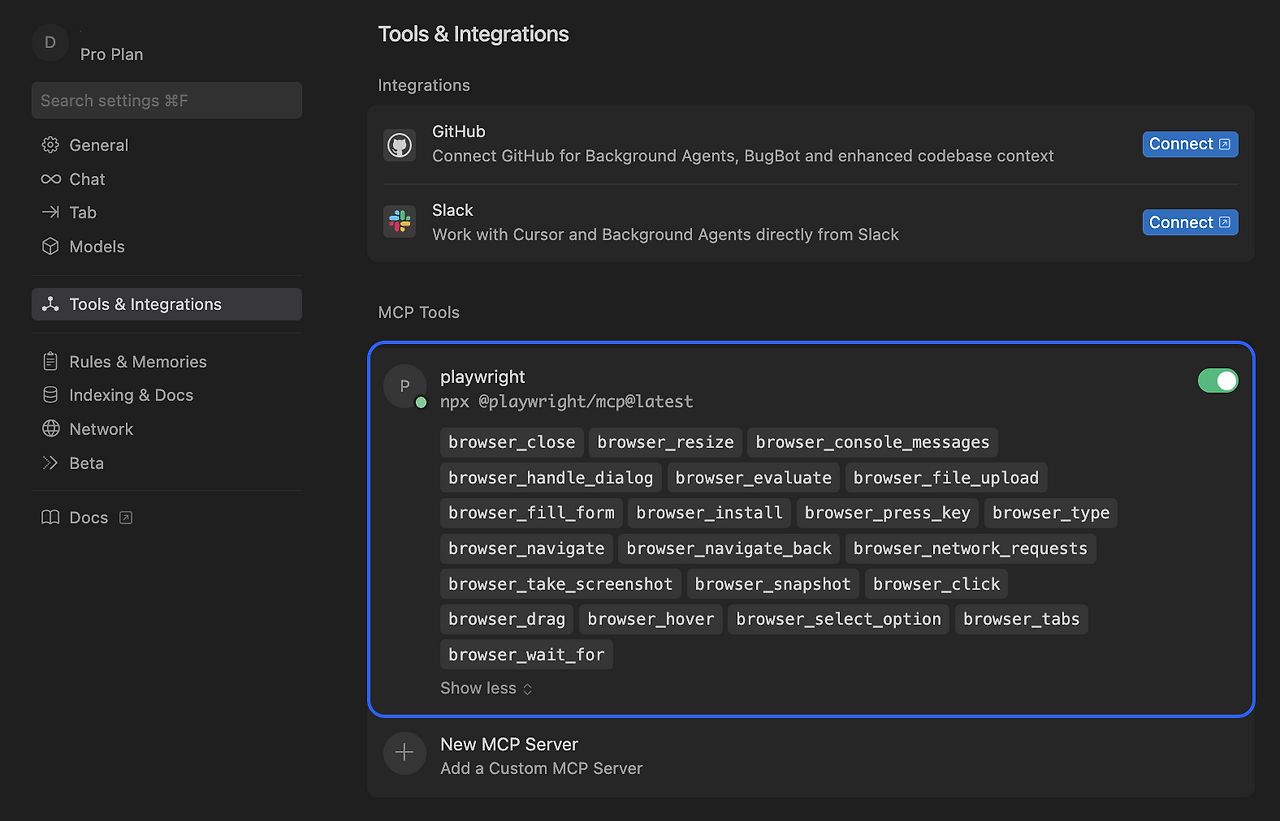Click the Chat infinity icon
This screenshot has height=821, width=1280.
pyautogui.click(x=50, y=179)
